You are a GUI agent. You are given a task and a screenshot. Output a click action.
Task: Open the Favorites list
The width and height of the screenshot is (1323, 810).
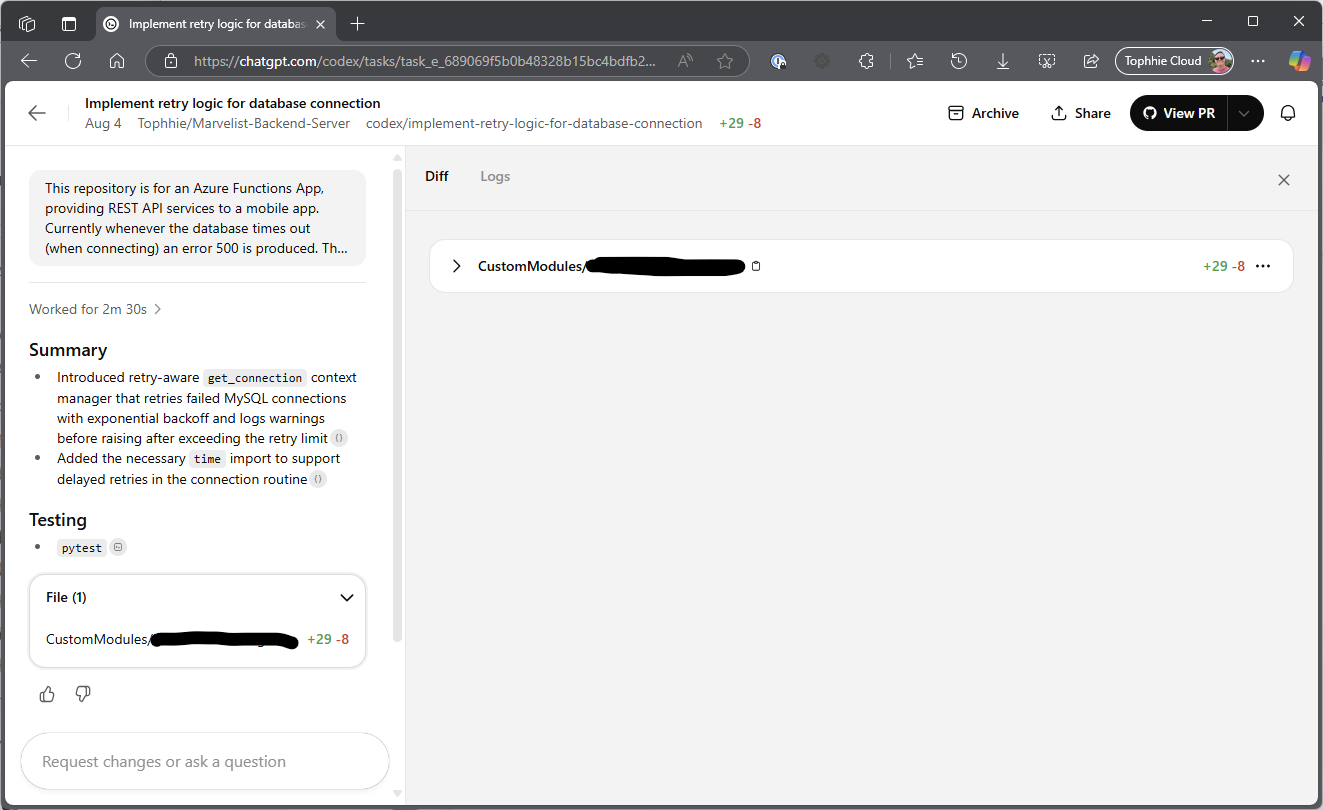coord(915,61)
